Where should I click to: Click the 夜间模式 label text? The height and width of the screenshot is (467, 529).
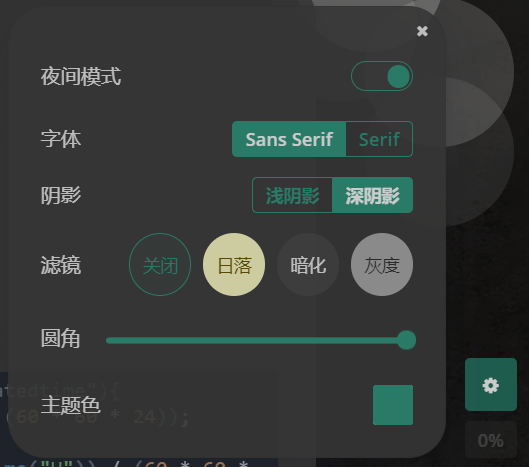[x=81, y=76]
